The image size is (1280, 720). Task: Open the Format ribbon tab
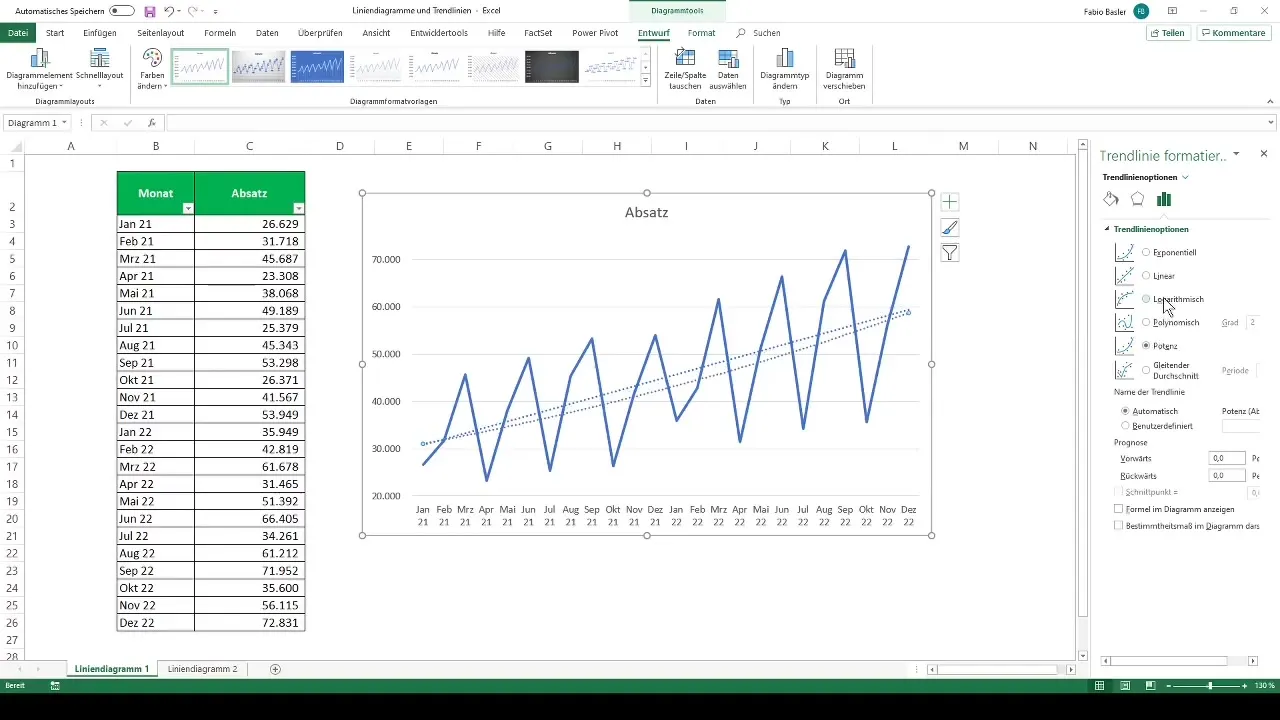click(701, 33)
